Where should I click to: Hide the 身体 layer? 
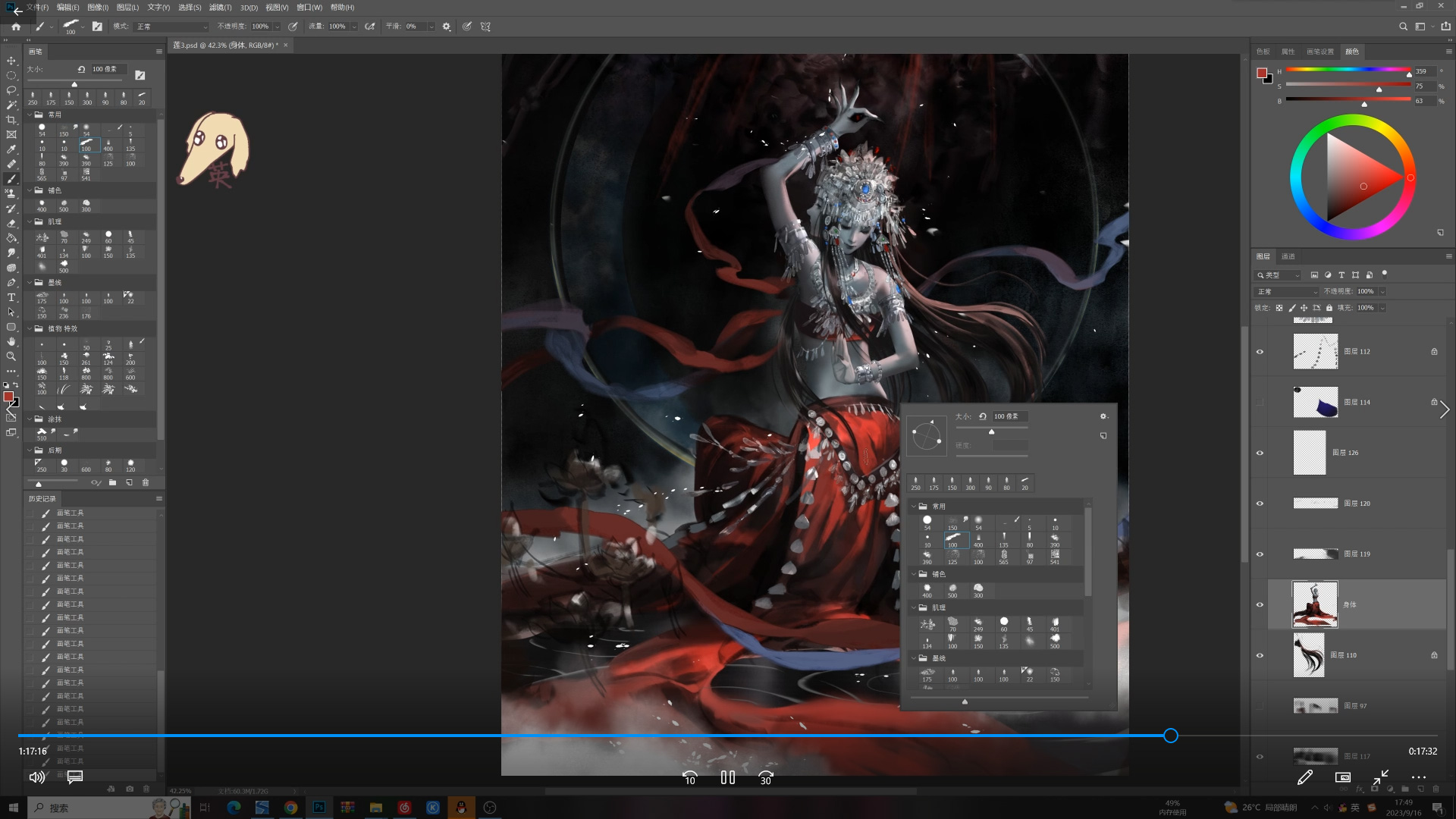(x=1260, y=605)
